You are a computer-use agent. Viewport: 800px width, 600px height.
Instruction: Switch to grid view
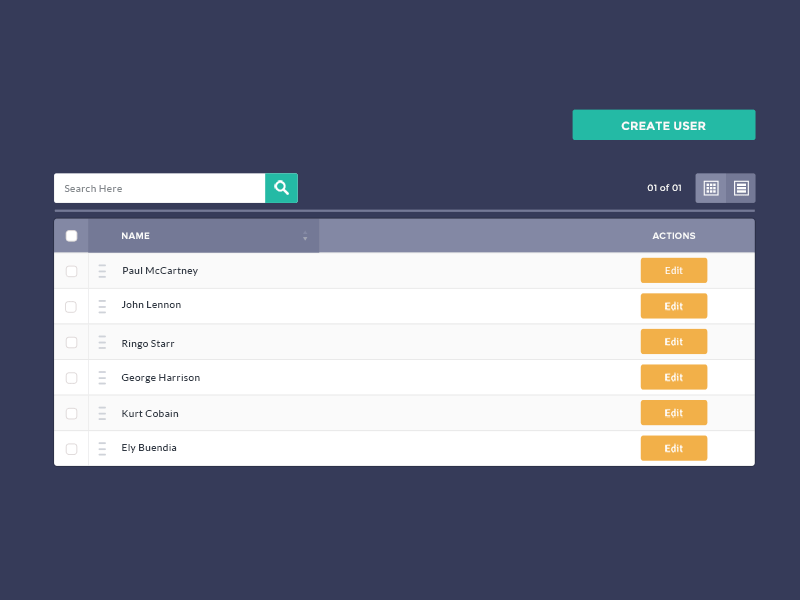pos(711,188)
